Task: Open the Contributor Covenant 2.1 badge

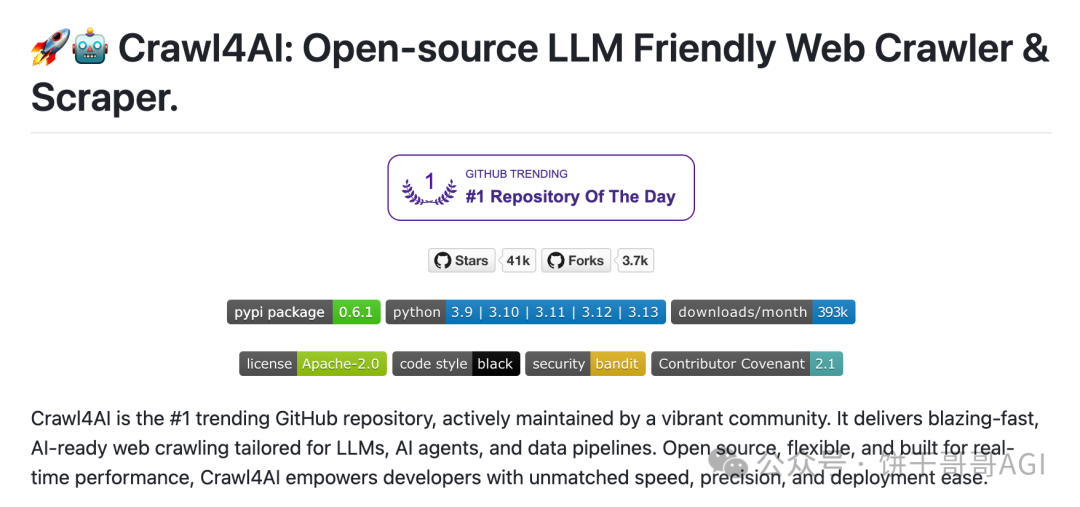Action: 747,364
